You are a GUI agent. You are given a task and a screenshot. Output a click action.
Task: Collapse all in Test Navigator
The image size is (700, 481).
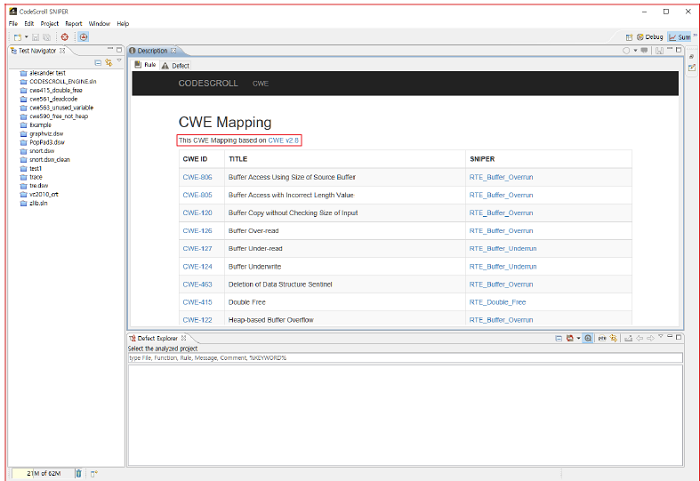click(x=98, y=63)
